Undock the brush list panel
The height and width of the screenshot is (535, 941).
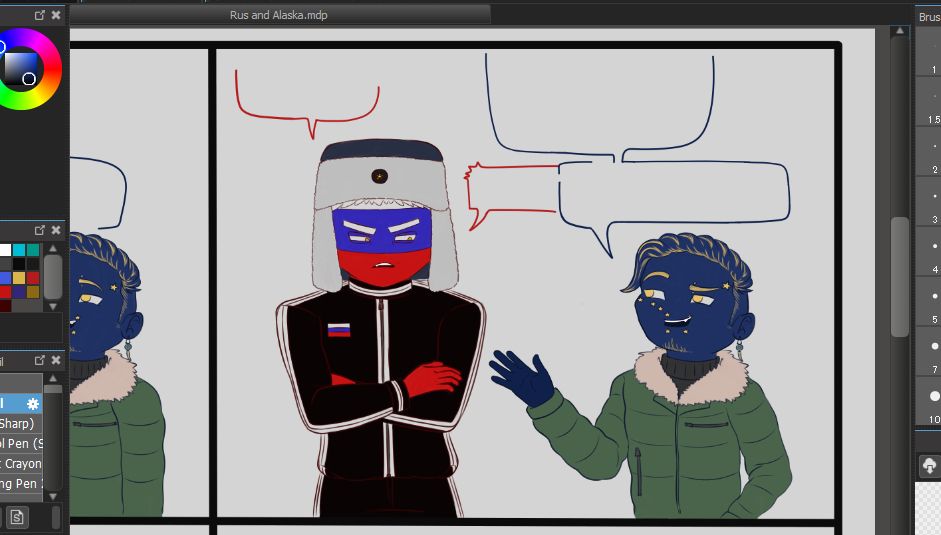point(40,360)
